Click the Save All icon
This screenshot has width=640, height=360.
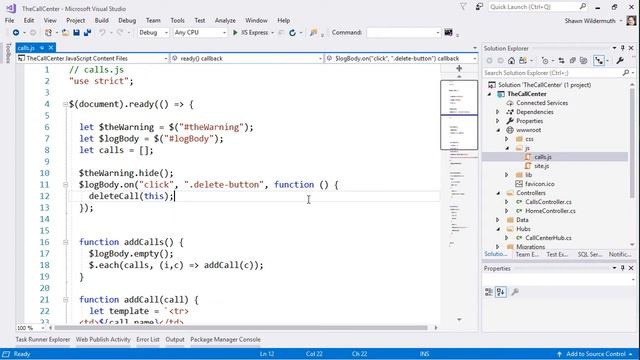(x=87, y=32)
